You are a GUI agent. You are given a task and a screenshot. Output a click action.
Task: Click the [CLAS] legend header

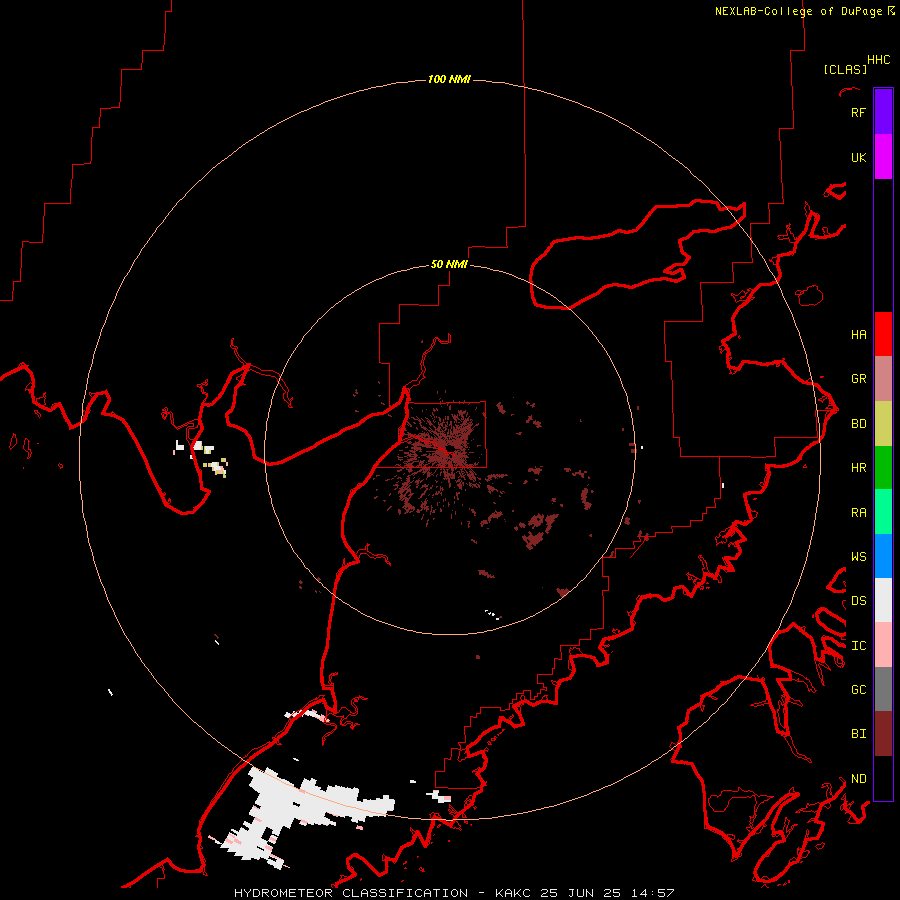click(845, 69)
